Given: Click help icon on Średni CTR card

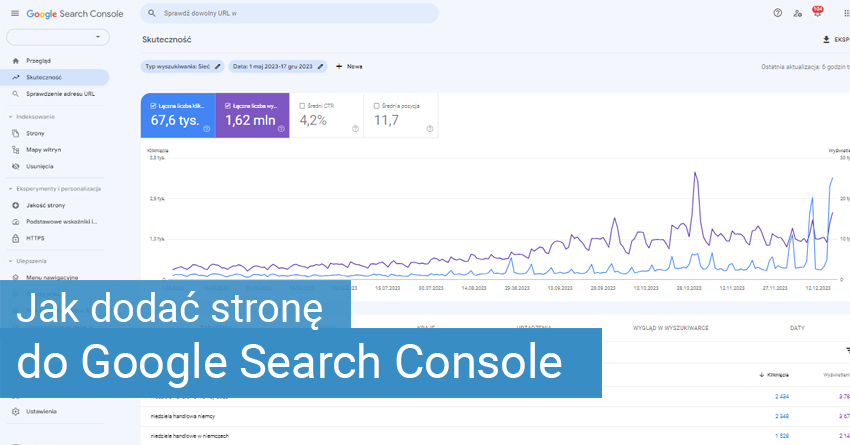Looking at the screenshot, I should pyautogui.click(x=356, y=128).
